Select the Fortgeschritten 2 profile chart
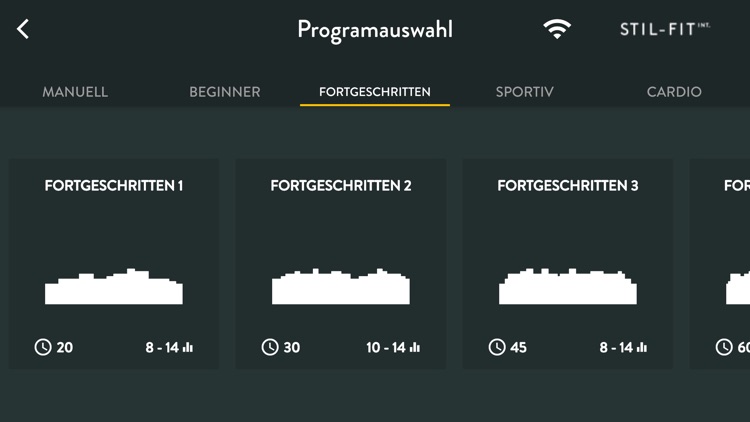Image resolution: width=750 pixels, height=422 pixels. pos(341,286)
